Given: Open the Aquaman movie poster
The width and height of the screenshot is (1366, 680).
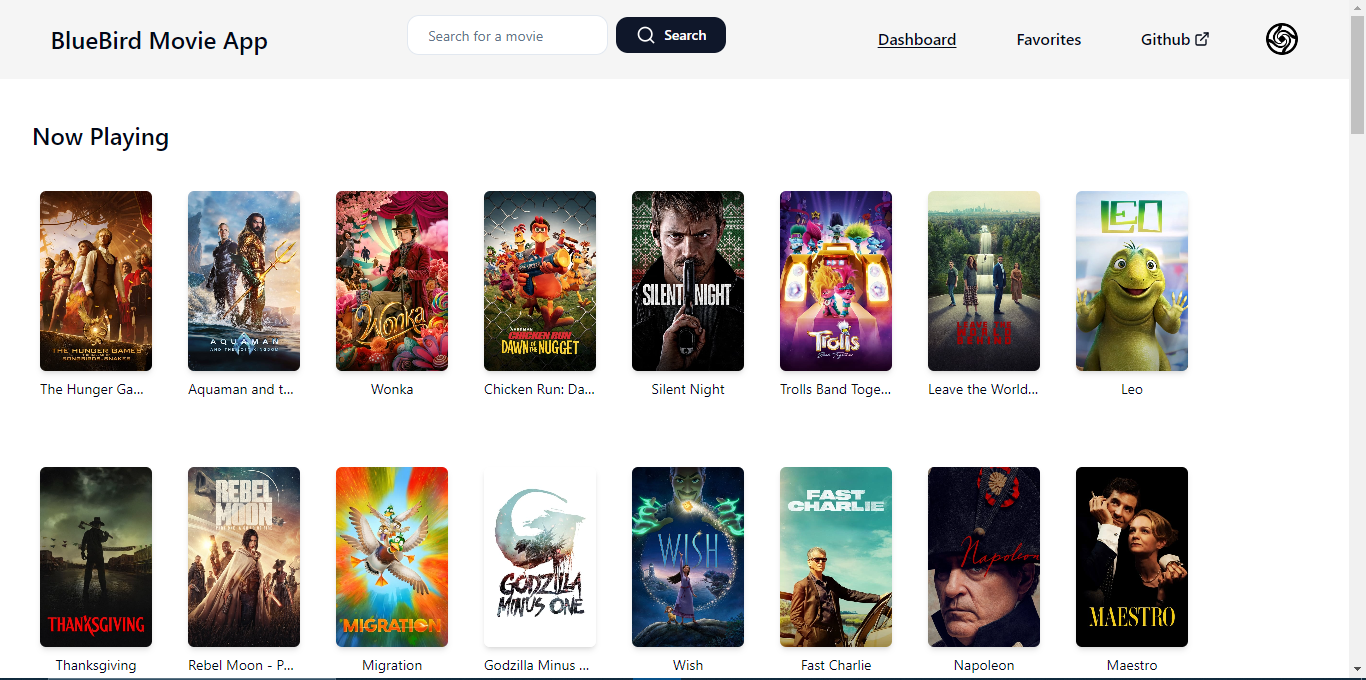Looking at the screenshot, I should [244, 281].
